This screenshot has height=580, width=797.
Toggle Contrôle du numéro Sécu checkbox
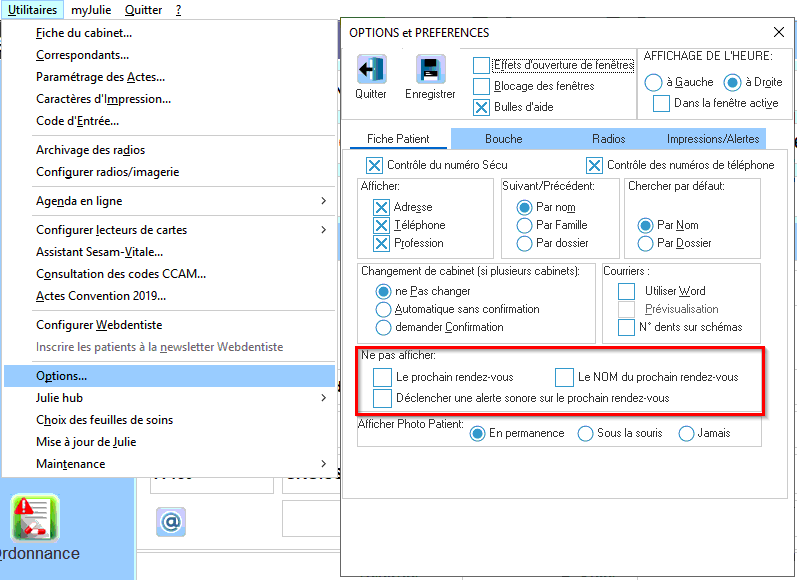374,165
